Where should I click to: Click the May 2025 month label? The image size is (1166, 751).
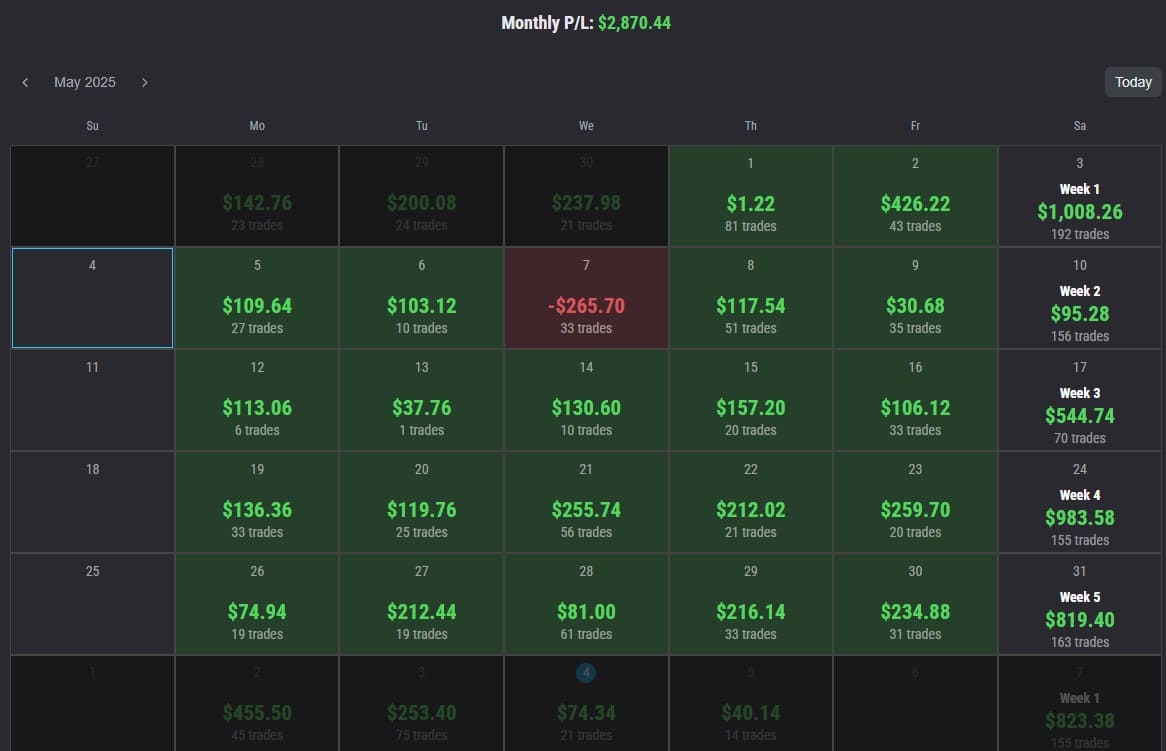click(x=85, y=82)
